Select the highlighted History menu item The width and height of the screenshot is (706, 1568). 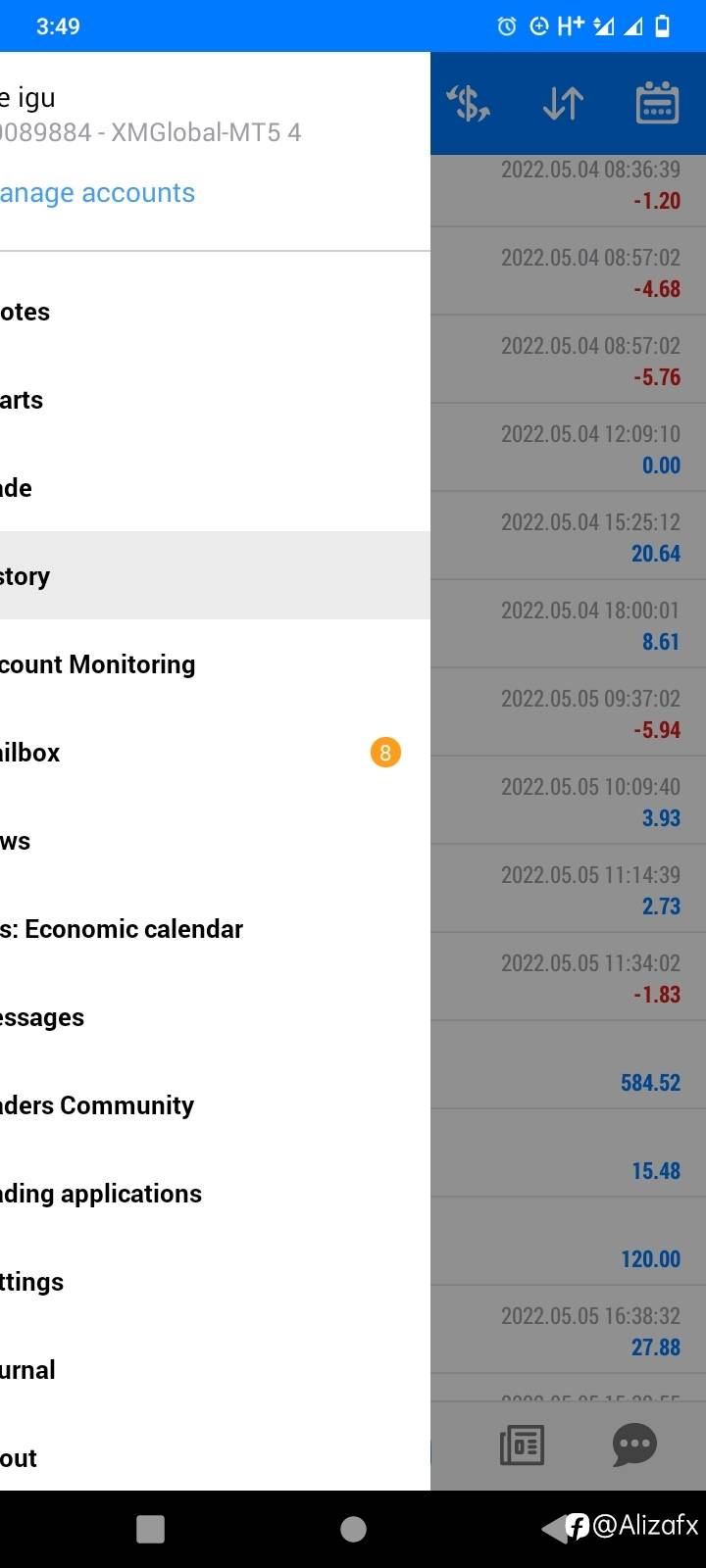point(98,576)
